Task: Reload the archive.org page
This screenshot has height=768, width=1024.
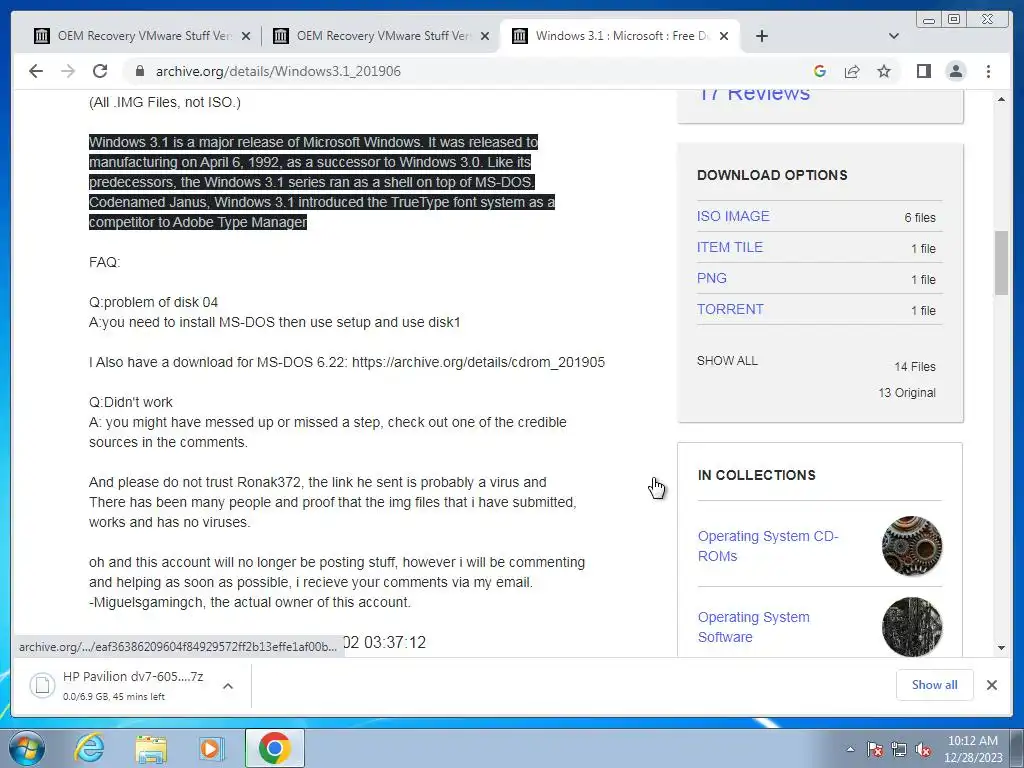Action: tap(100, 71)
